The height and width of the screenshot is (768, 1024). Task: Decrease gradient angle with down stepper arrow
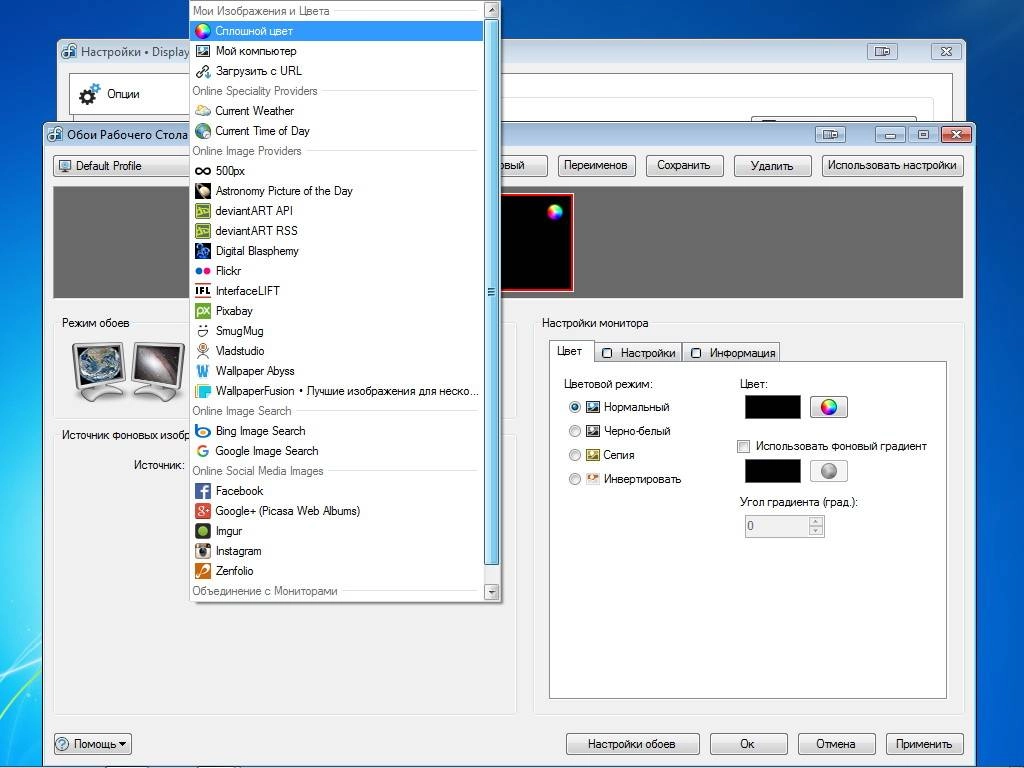click(816, 531)
